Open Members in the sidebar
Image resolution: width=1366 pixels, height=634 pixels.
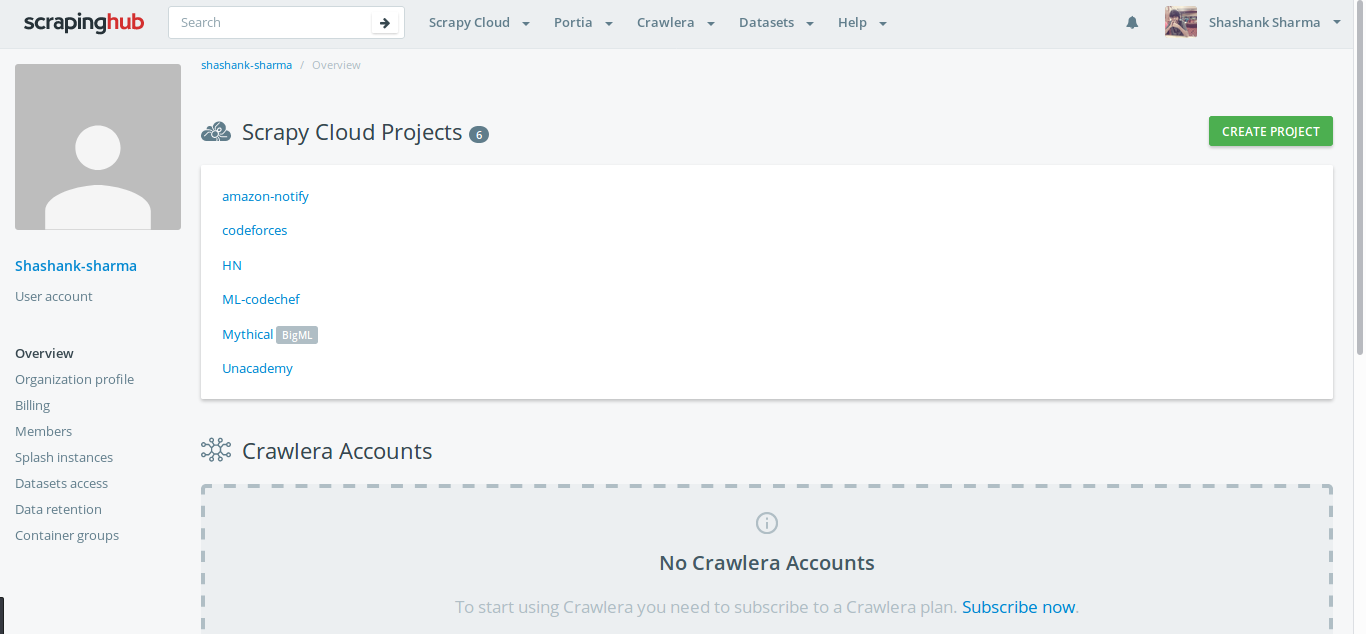point(43,431)
